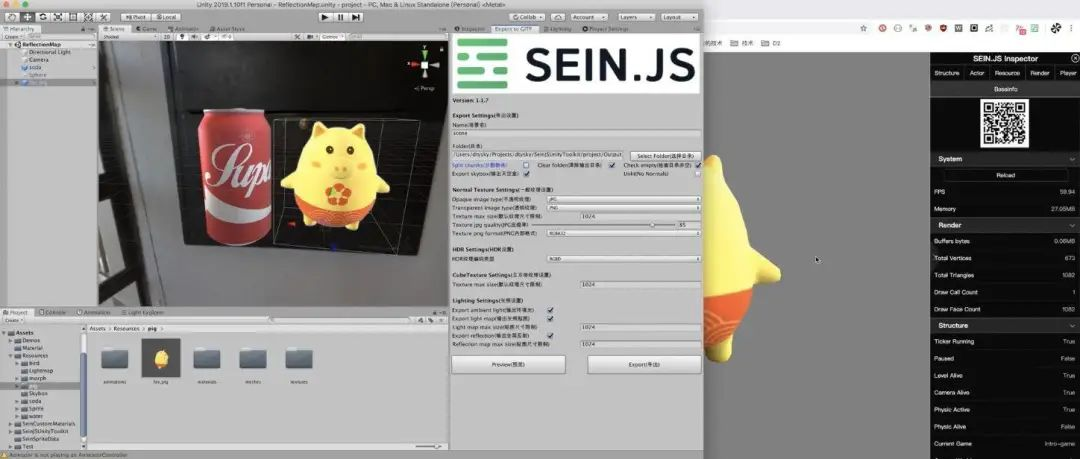Image resolution: width=1080 pixels, height=459 pixels.
Task: Toggle Export ambient light checkbox
Action: pos(550,310)
